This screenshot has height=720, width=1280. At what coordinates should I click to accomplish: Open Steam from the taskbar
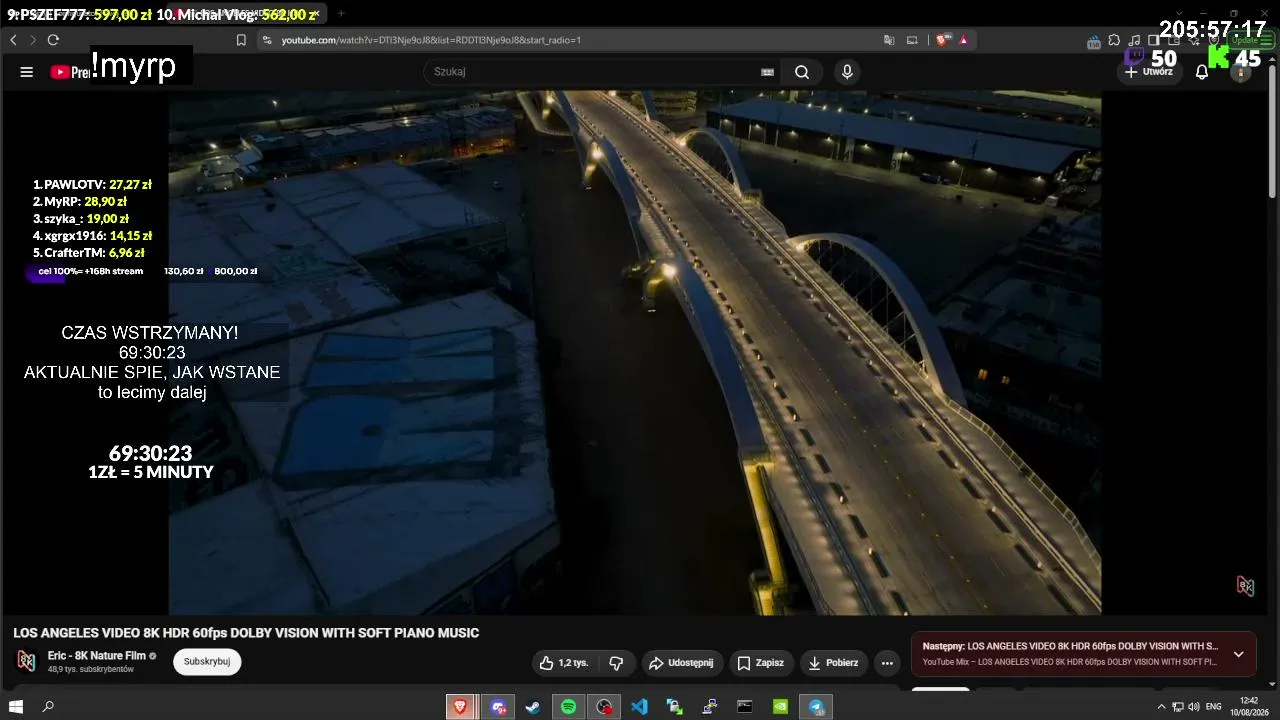(532, 707)
